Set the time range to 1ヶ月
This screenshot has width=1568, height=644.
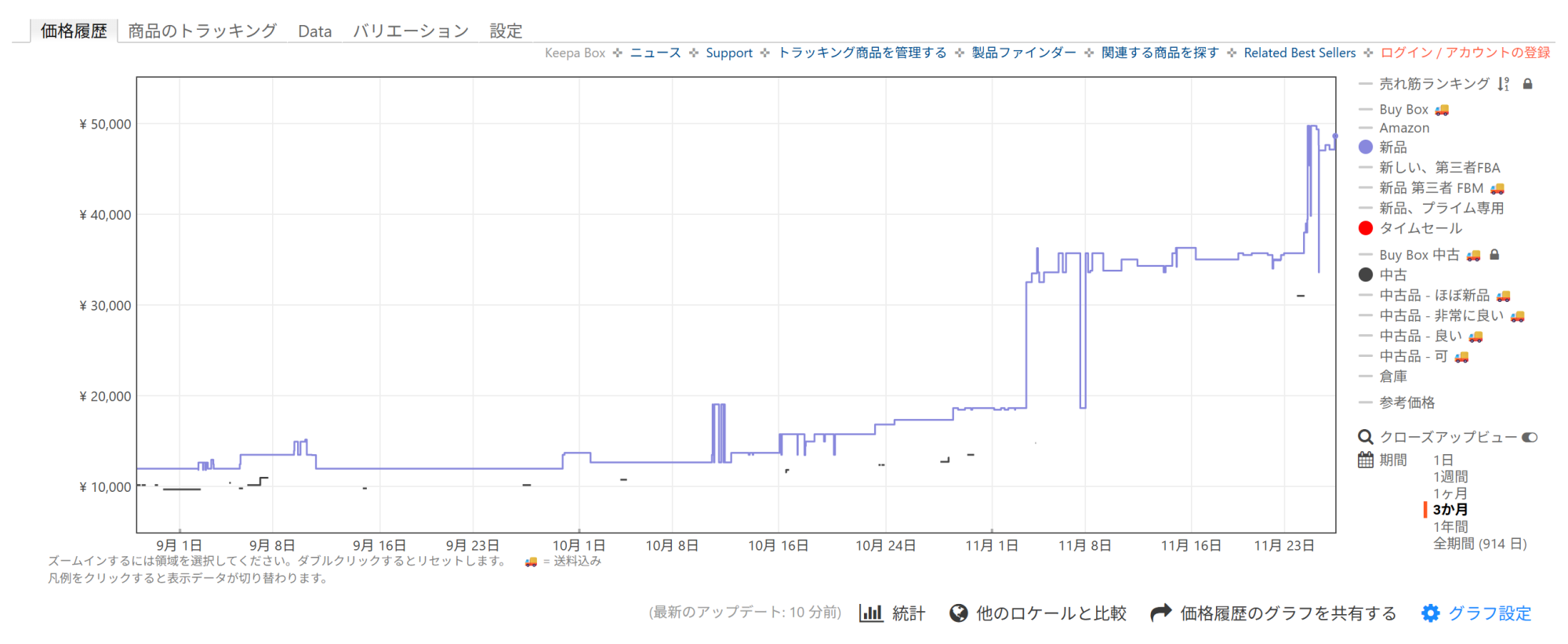[x=1450, y=493]
